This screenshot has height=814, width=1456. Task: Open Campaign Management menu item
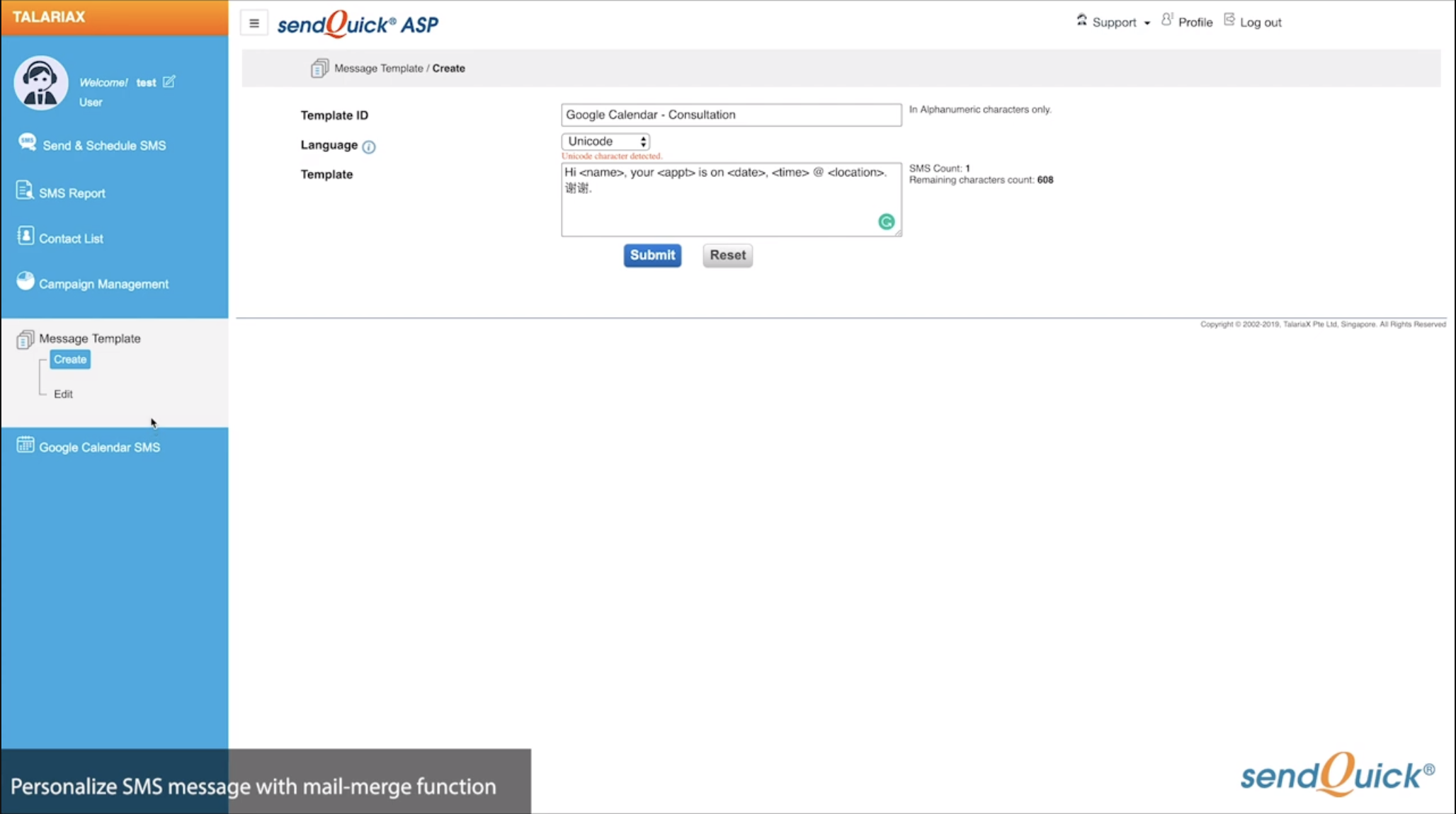103,284
